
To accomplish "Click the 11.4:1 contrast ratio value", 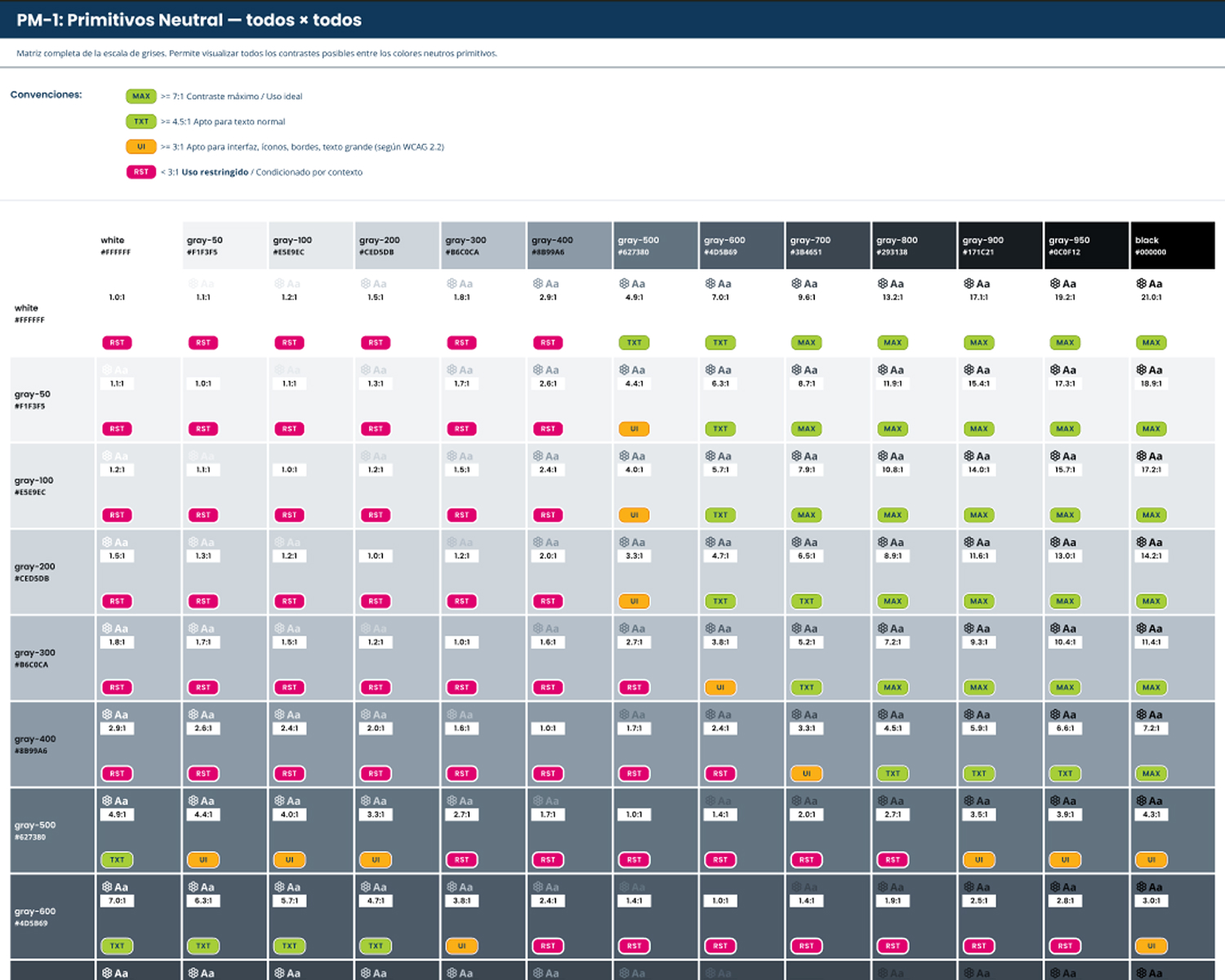I will tap(1151, 642).
